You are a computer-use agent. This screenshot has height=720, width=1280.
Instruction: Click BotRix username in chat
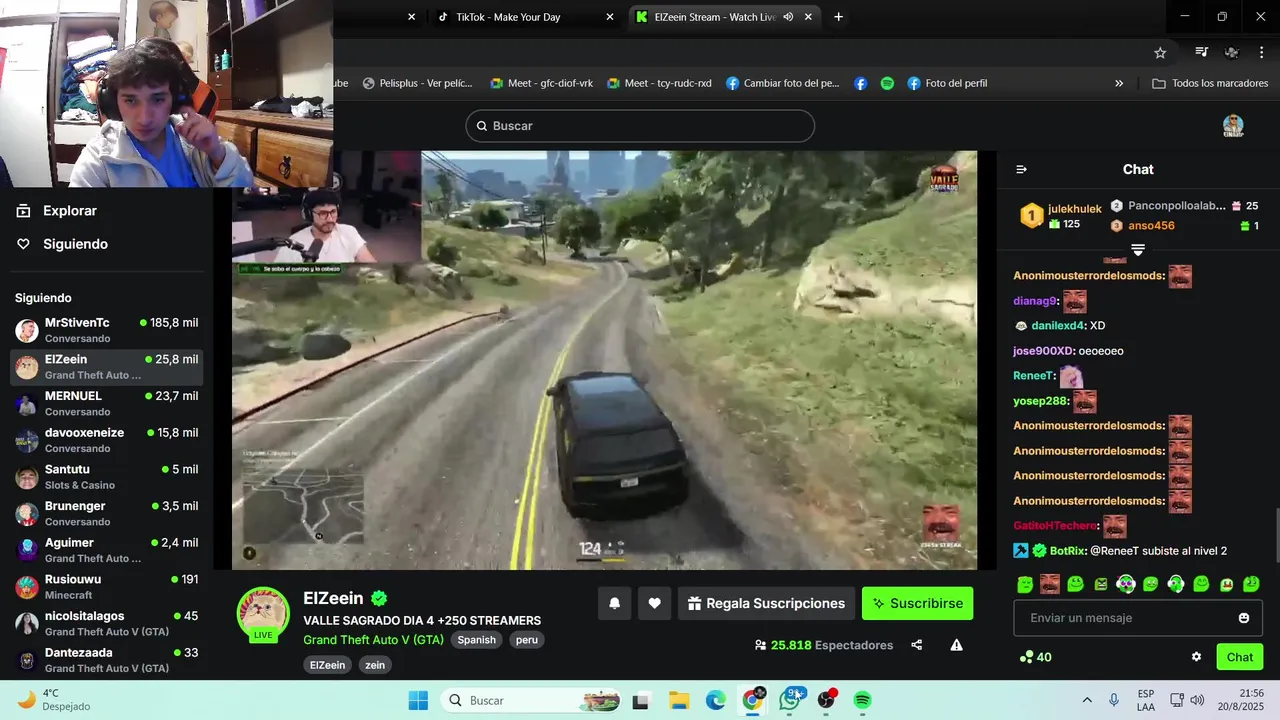[x=1068, y=551]
